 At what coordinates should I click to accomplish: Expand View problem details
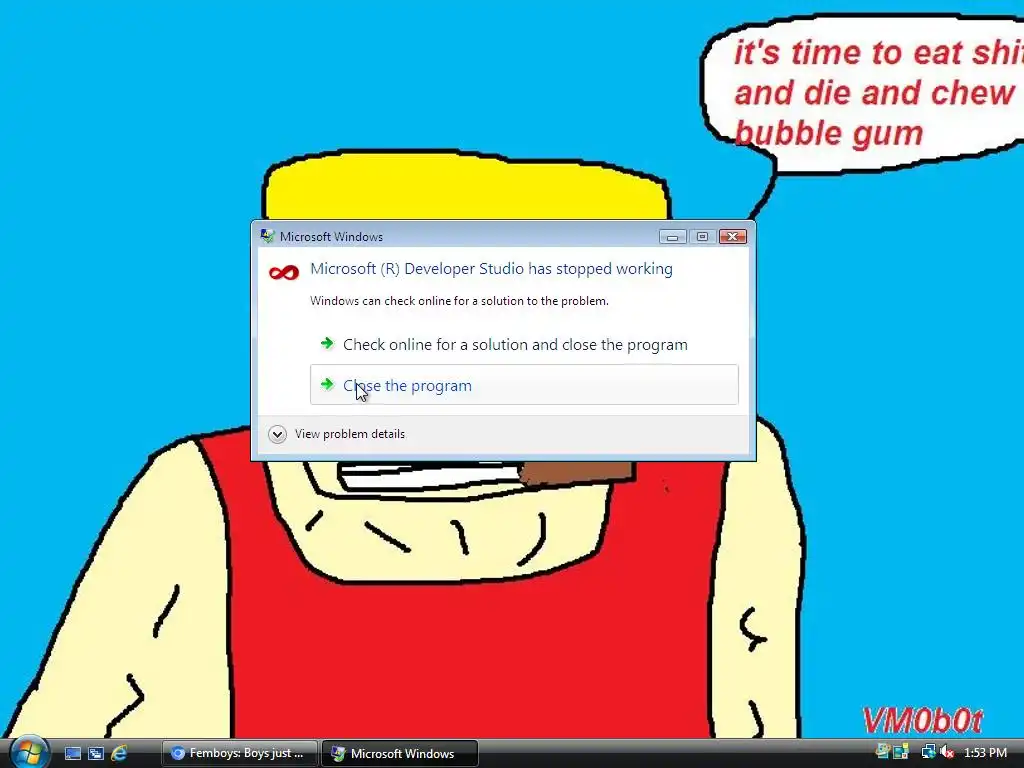click(336, 434)
